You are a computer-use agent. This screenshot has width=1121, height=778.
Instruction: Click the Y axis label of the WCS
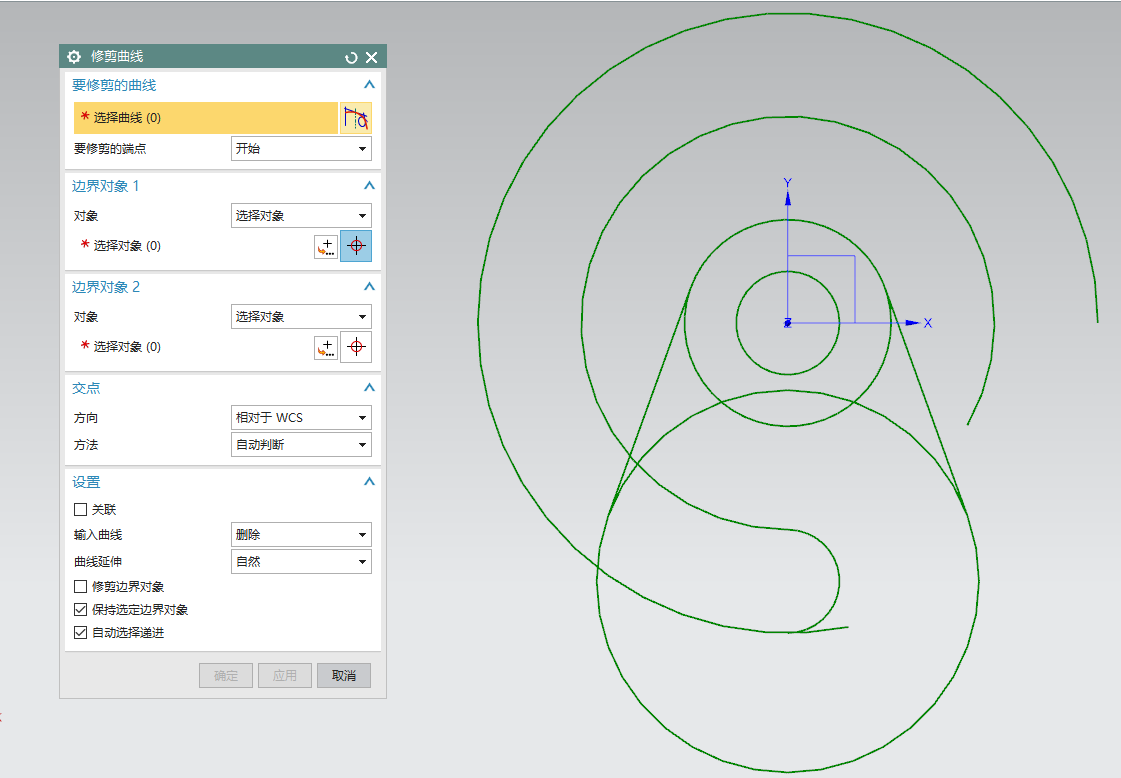tap(788, 183)
